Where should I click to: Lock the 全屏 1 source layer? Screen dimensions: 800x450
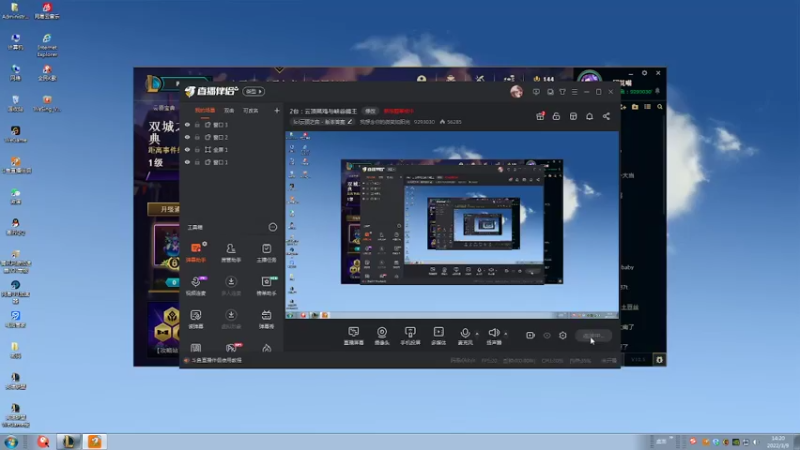click(x=197, y=149)
